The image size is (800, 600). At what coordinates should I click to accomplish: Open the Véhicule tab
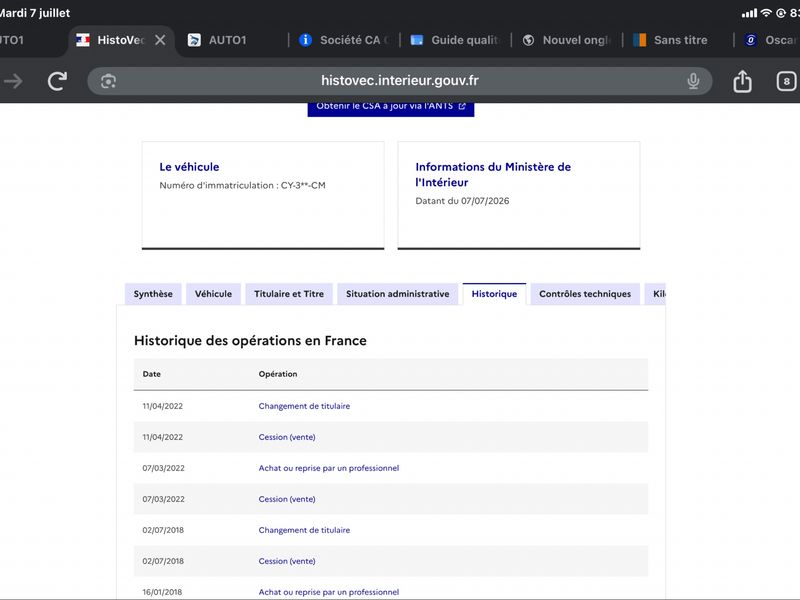213,294
